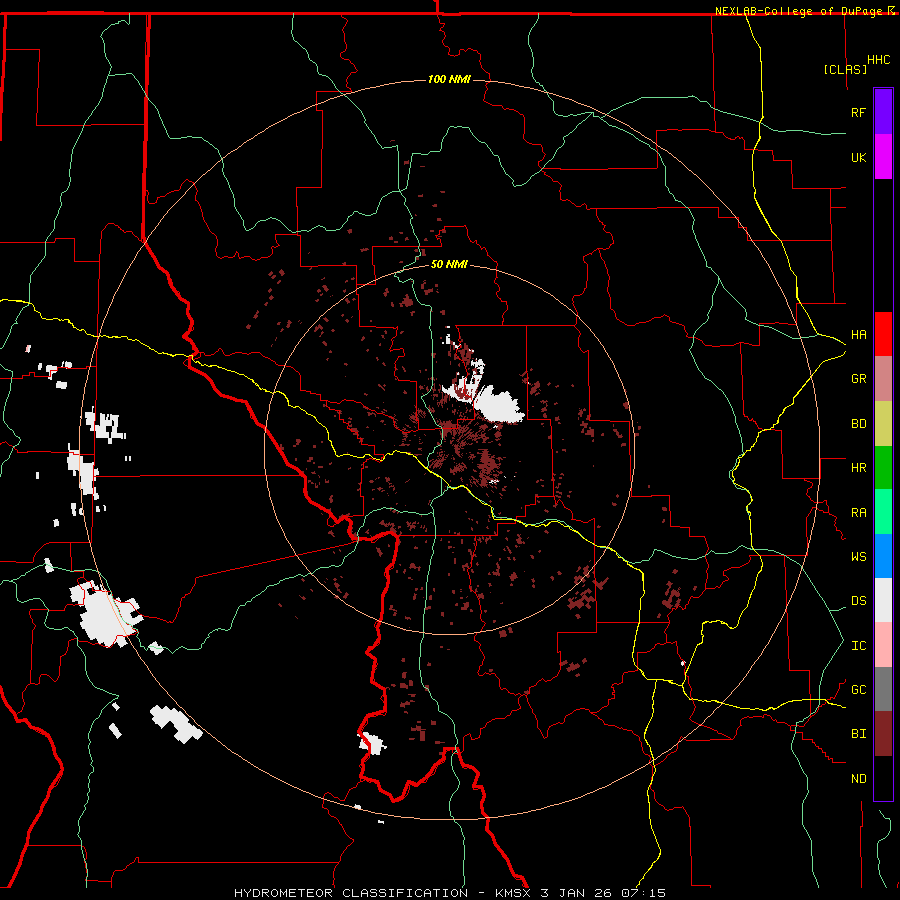900x900 pixels.
Task: Click the RA mint green legend swatch
Action: (883, 512)
